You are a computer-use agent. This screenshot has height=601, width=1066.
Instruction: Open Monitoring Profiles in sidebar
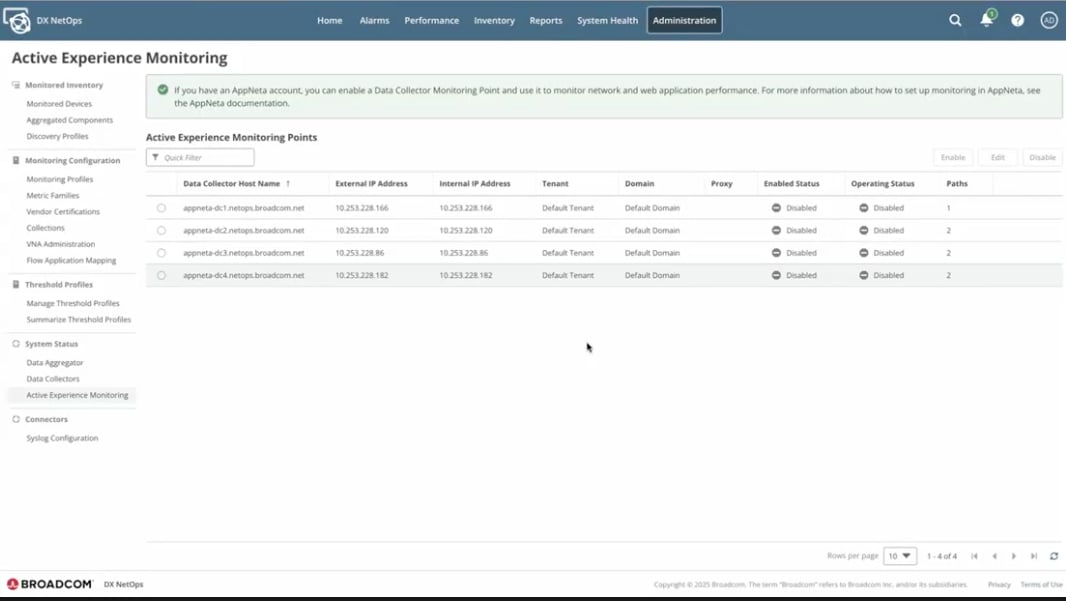60,179
